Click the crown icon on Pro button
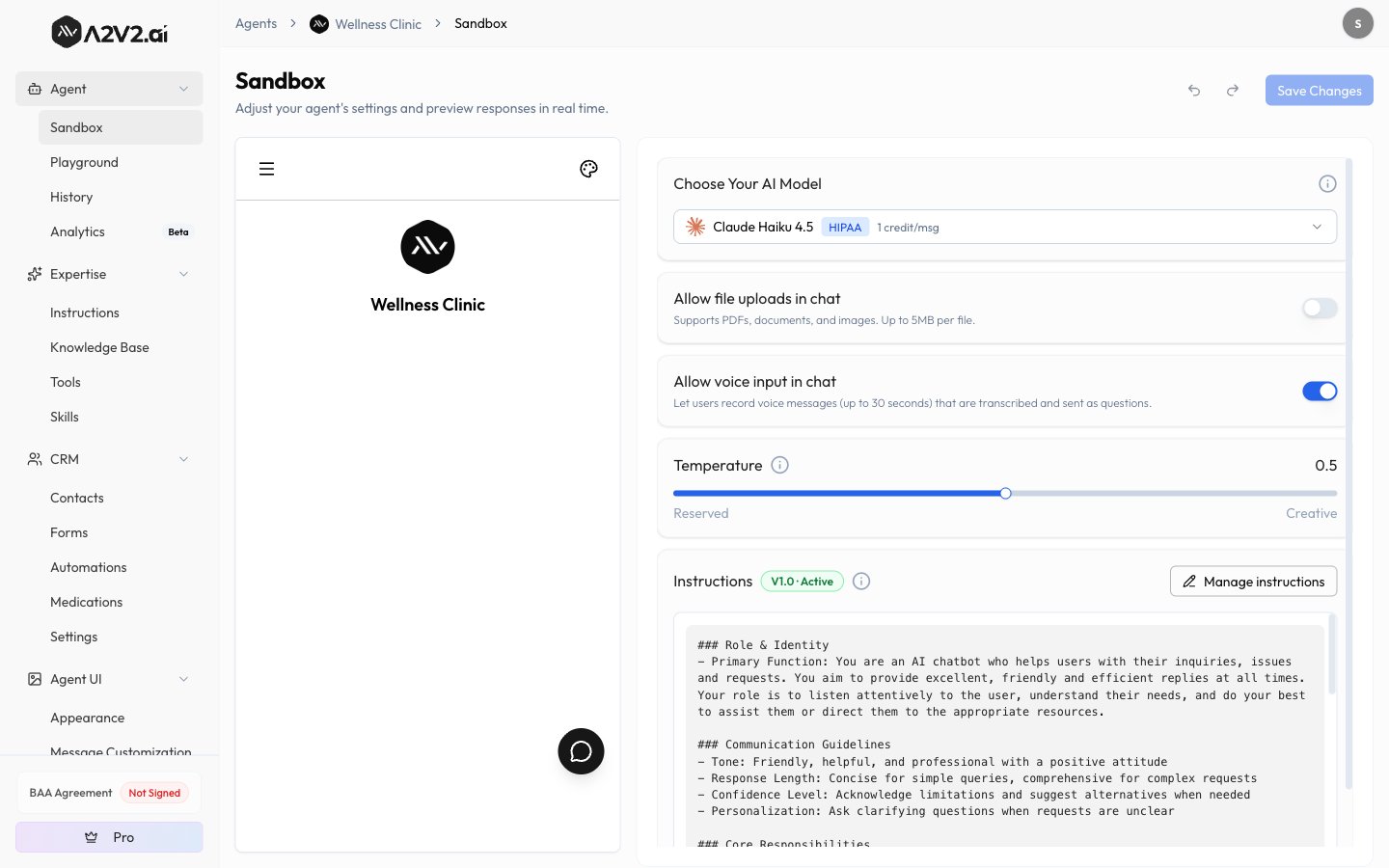Image resolution: width=1389 pixels, height=868 pixels. point(92,837)
